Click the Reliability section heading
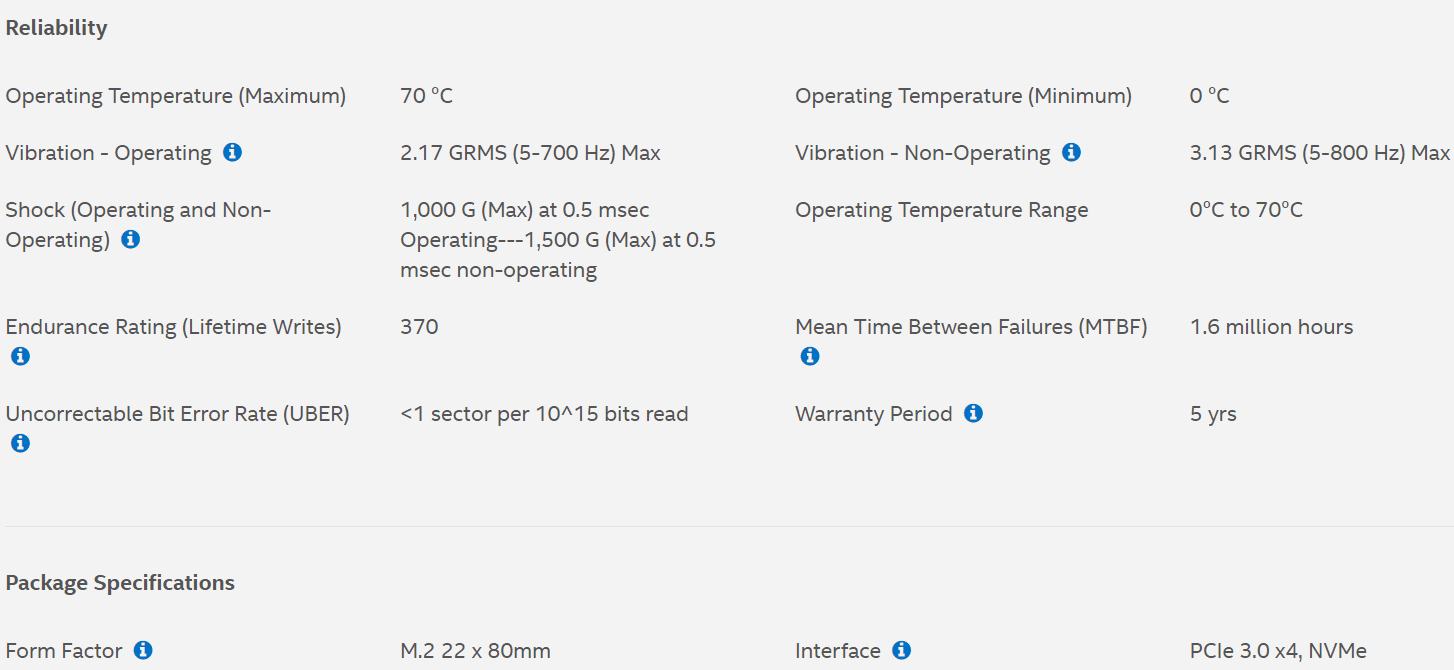Screen dimensions: 1454x670 point(56,28)
